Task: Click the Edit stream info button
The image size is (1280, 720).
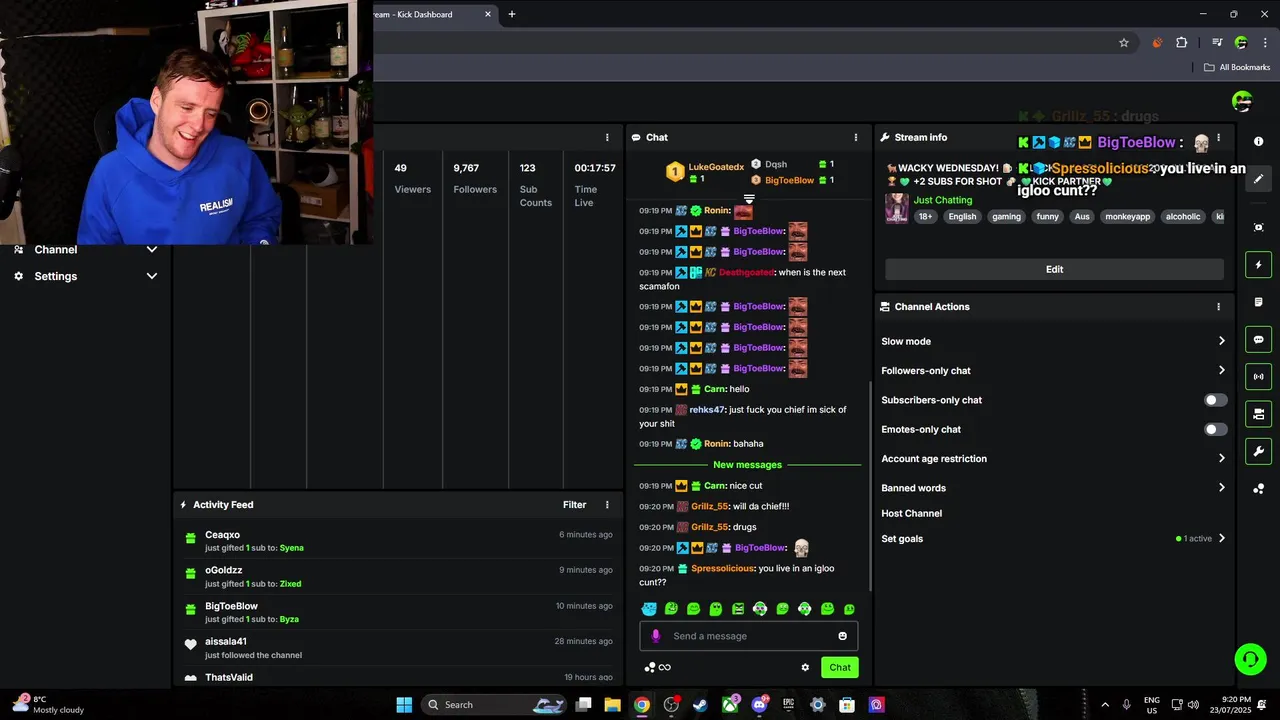Action: [1054, 269]
